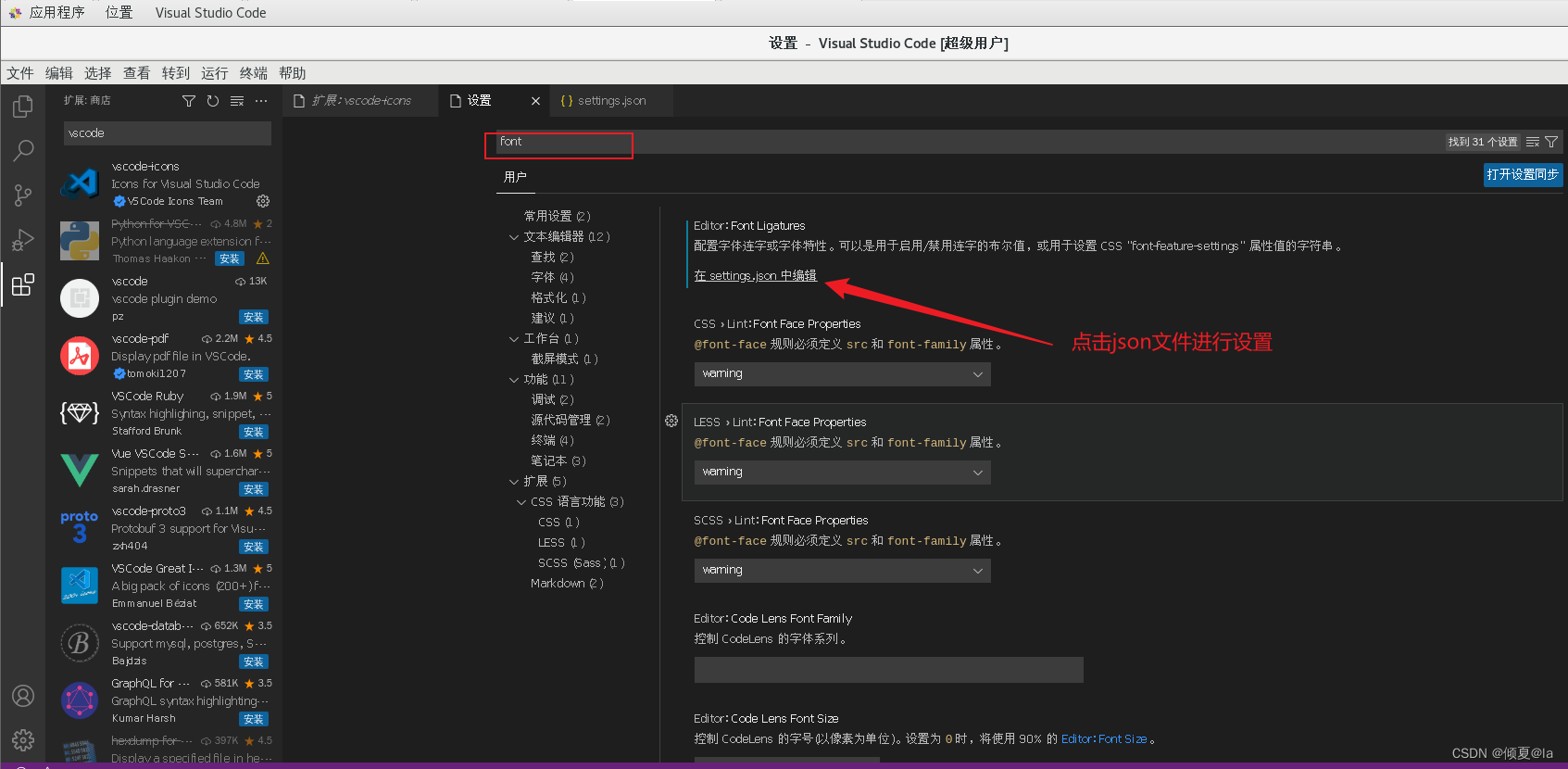Install the vscode plugin demo extension
1568x769 pixels.
tap(253, 317)
